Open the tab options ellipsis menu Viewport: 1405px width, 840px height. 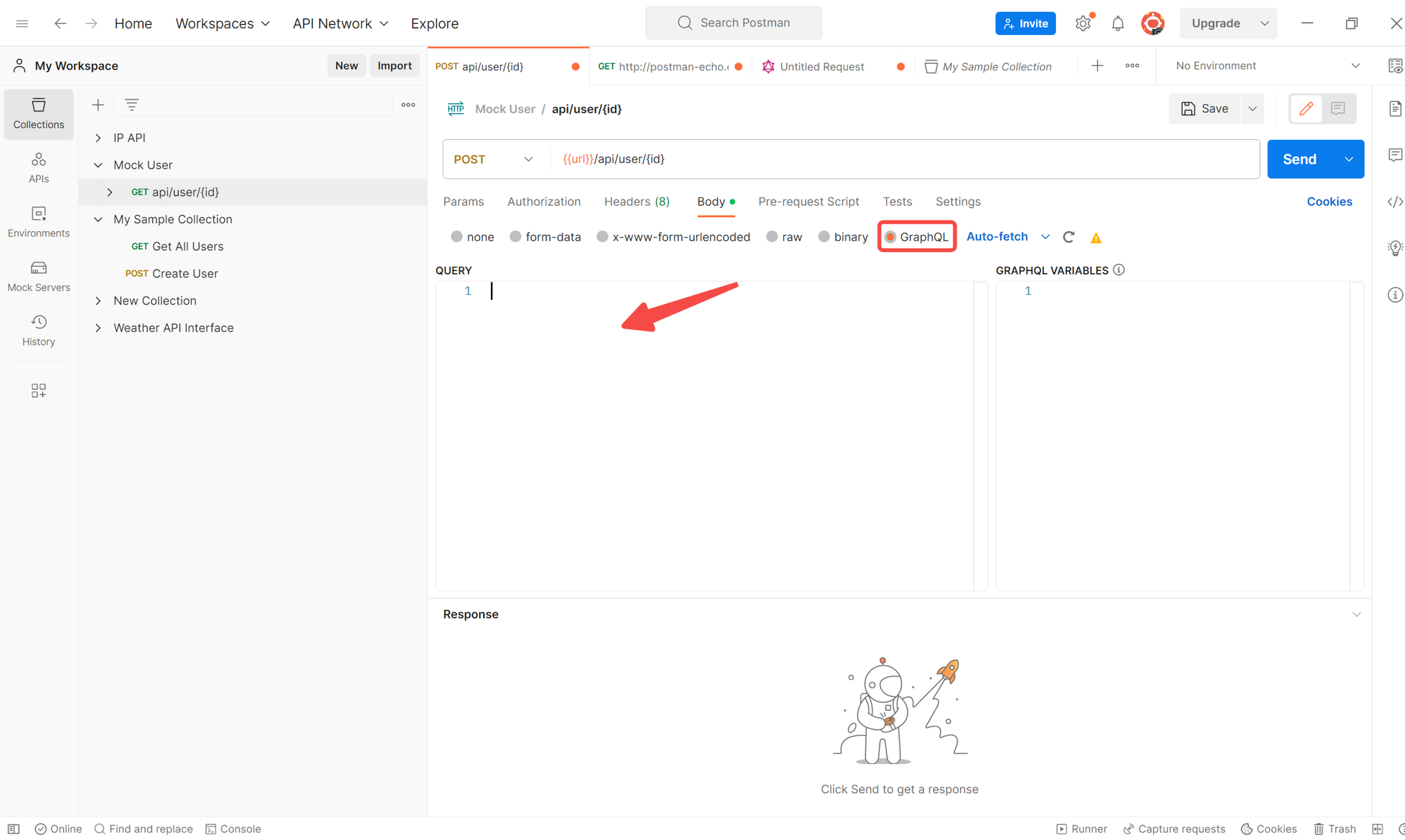point(1132,66)
